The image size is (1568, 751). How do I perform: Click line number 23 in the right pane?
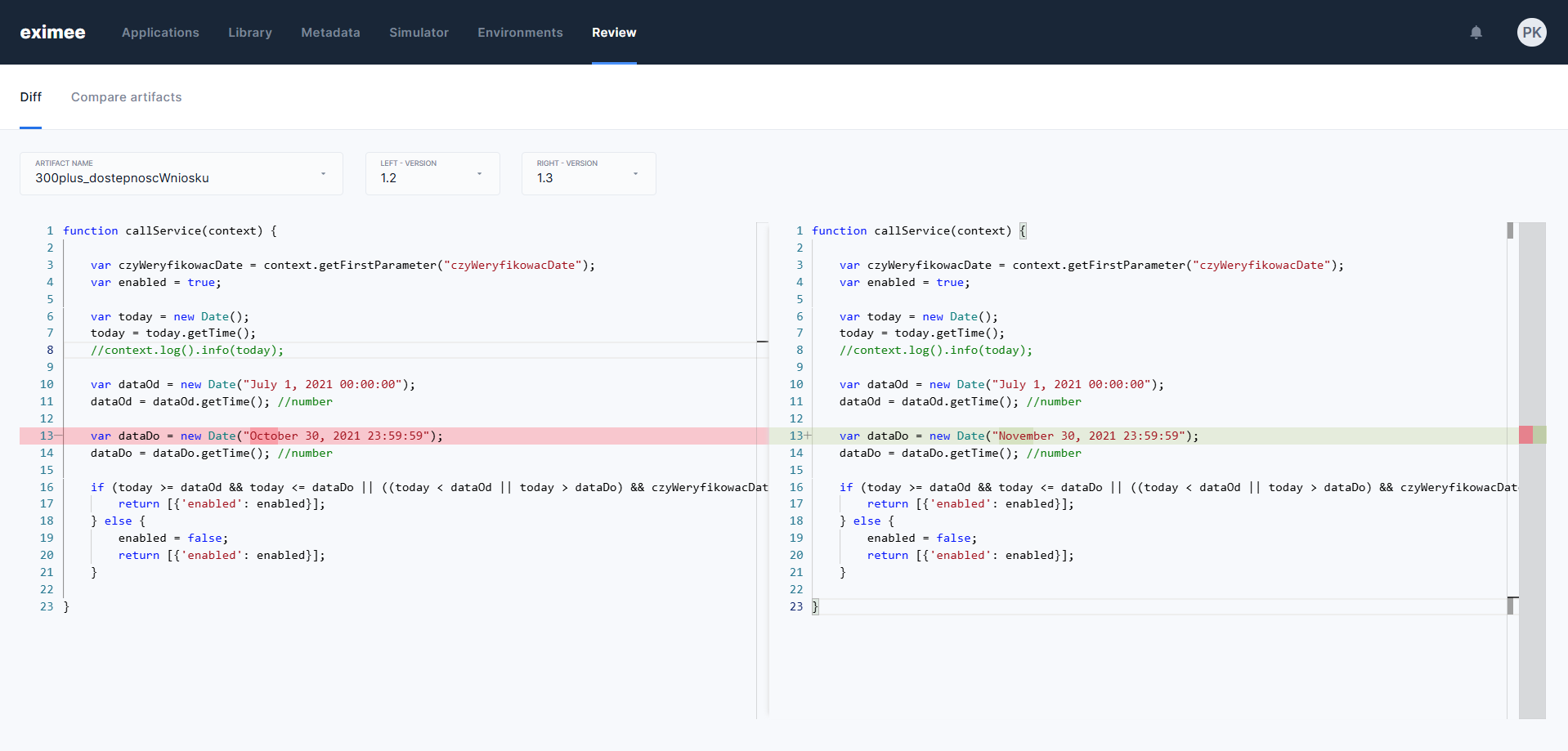[x=796, y=606]
